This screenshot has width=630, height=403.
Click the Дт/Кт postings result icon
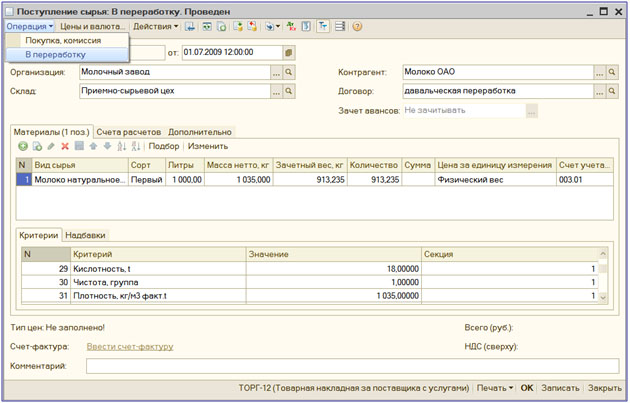pyautogui.click(x=291, y=27)
